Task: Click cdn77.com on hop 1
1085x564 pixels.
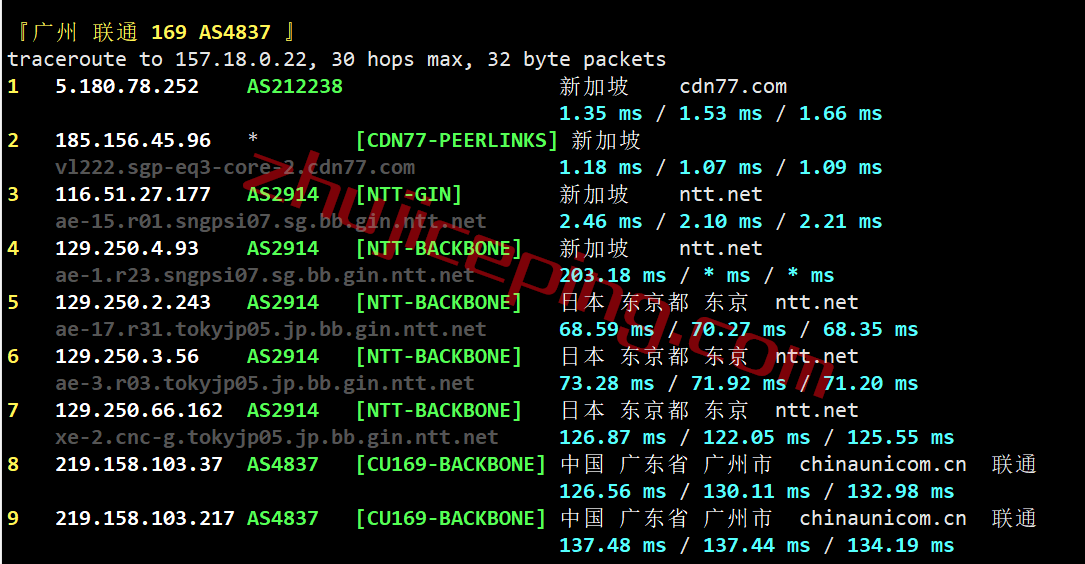Action: pos(733,87)
